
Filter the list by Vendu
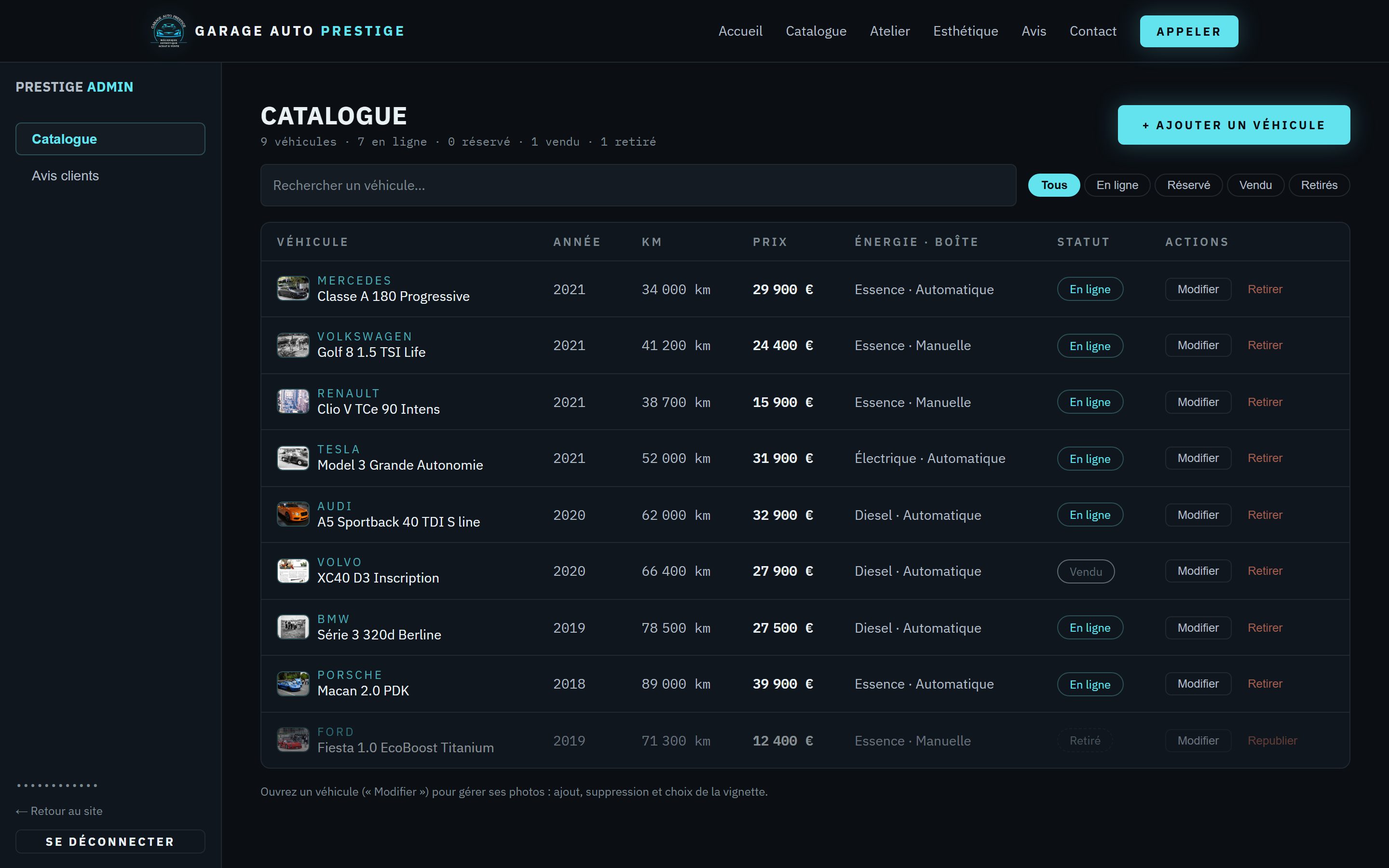pyautogui.click(x=1255, y=185)
